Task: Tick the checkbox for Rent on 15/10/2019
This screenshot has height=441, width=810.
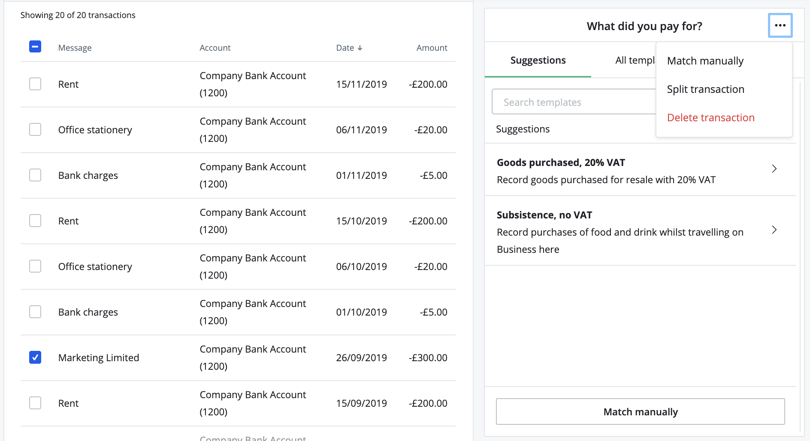Action: pos(35,221)
